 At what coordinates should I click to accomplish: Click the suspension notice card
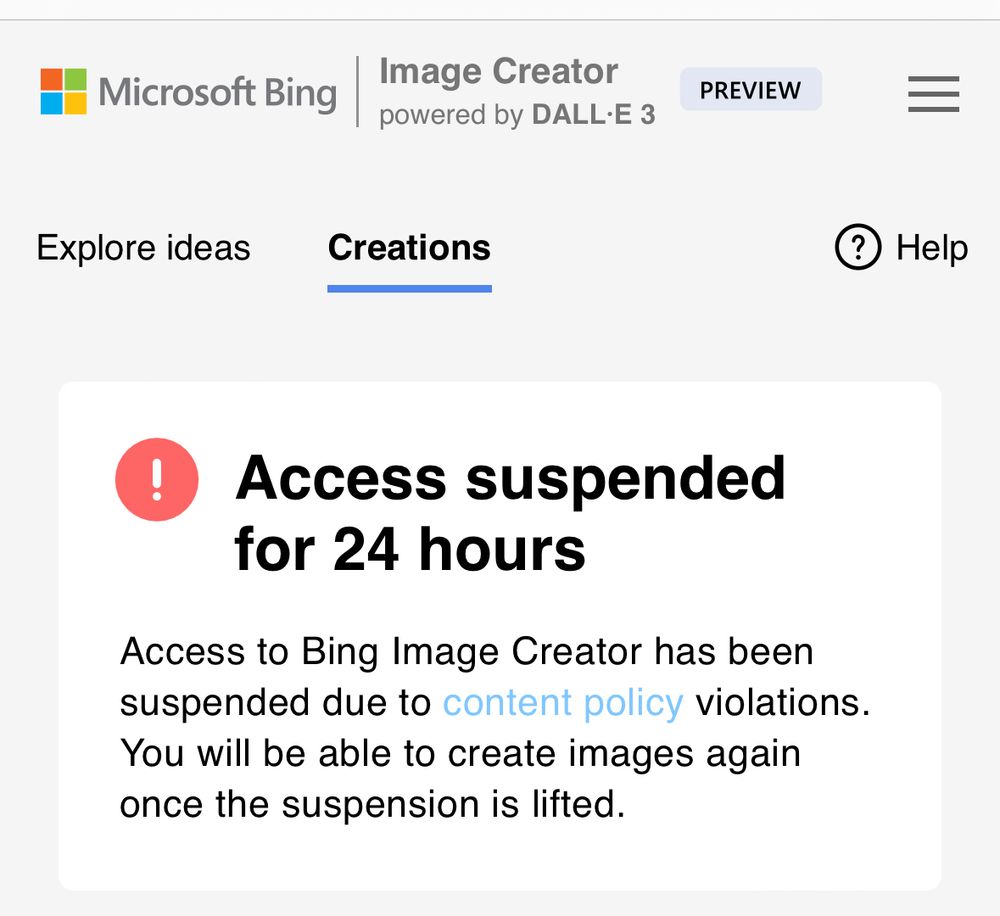(x=500, y=860)
